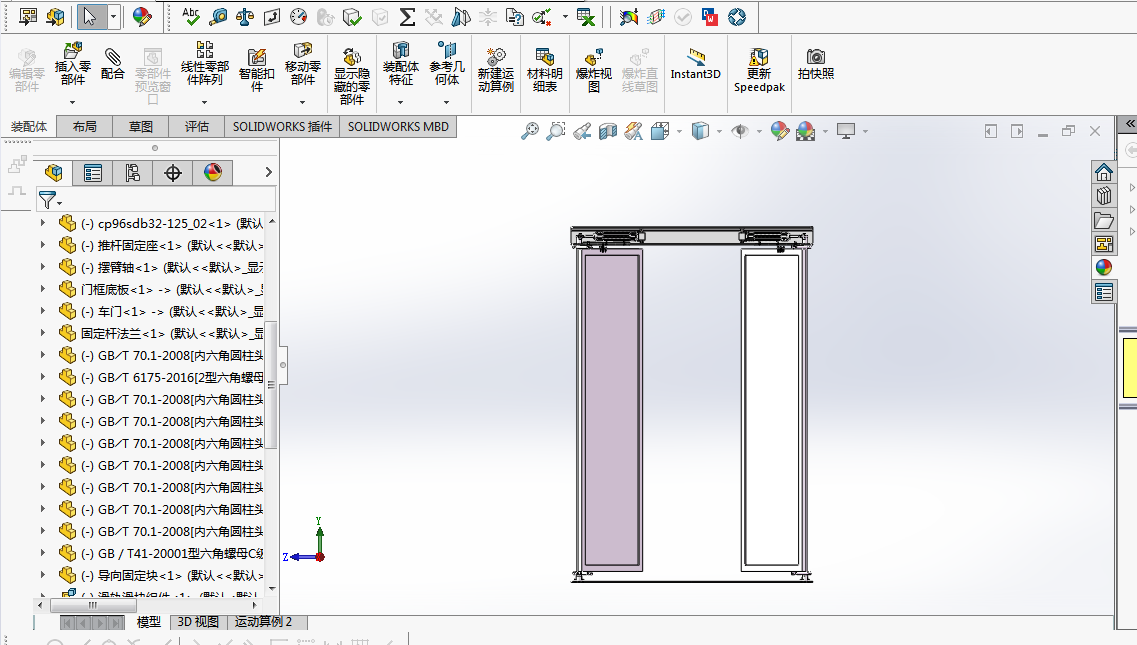Open FeatureManager design tree tab

pyautogui.click(x=53, y=173)
